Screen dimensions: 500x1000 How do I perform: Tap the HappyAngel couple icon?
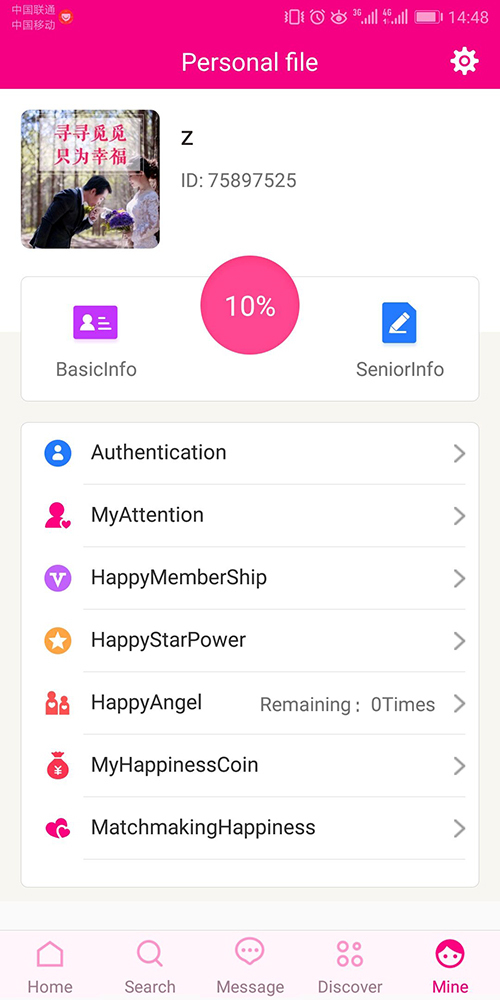[58, 703]
